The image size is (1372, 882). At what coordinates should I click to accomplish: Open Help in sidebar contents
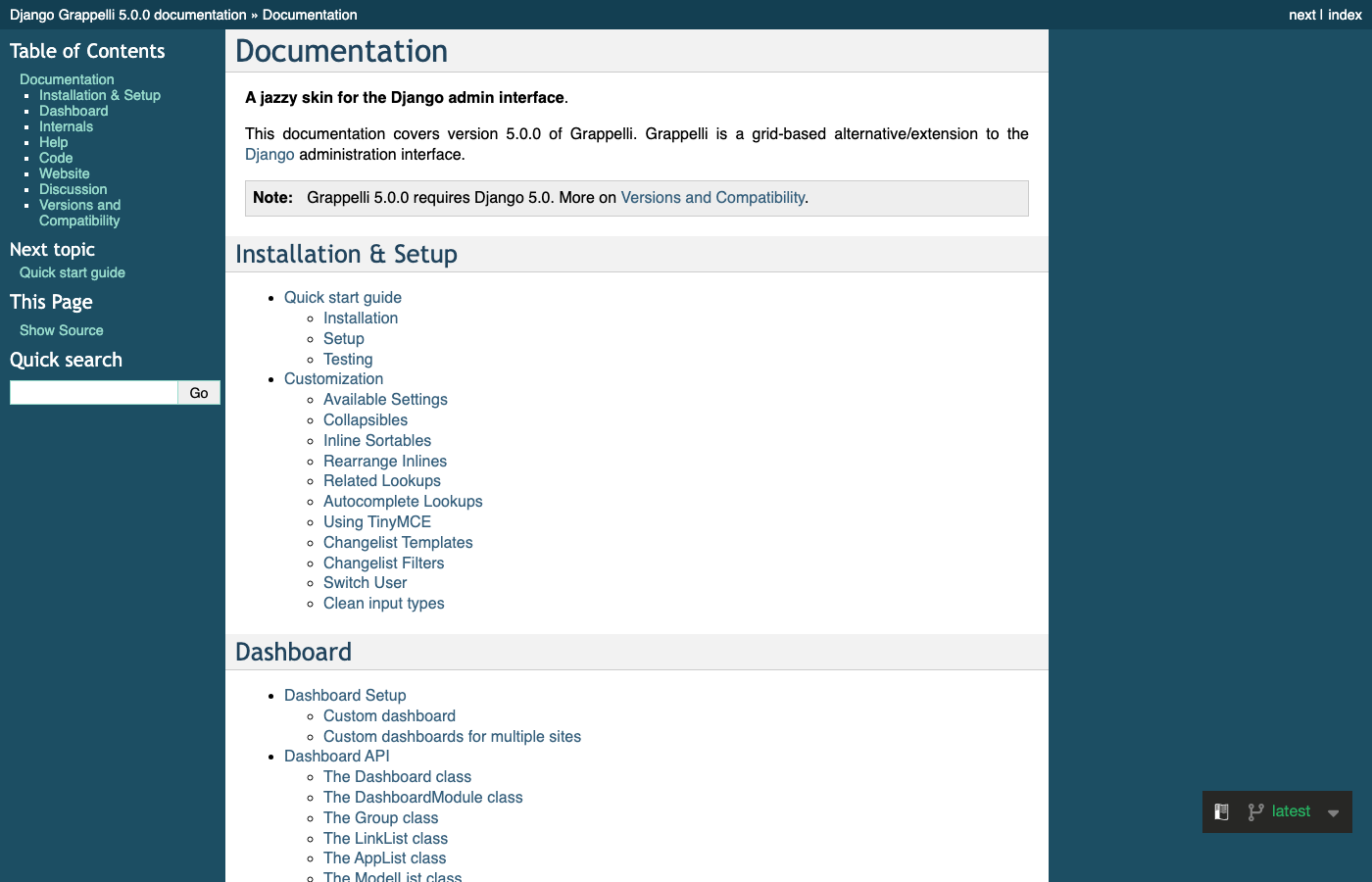[x=53, y=142]
